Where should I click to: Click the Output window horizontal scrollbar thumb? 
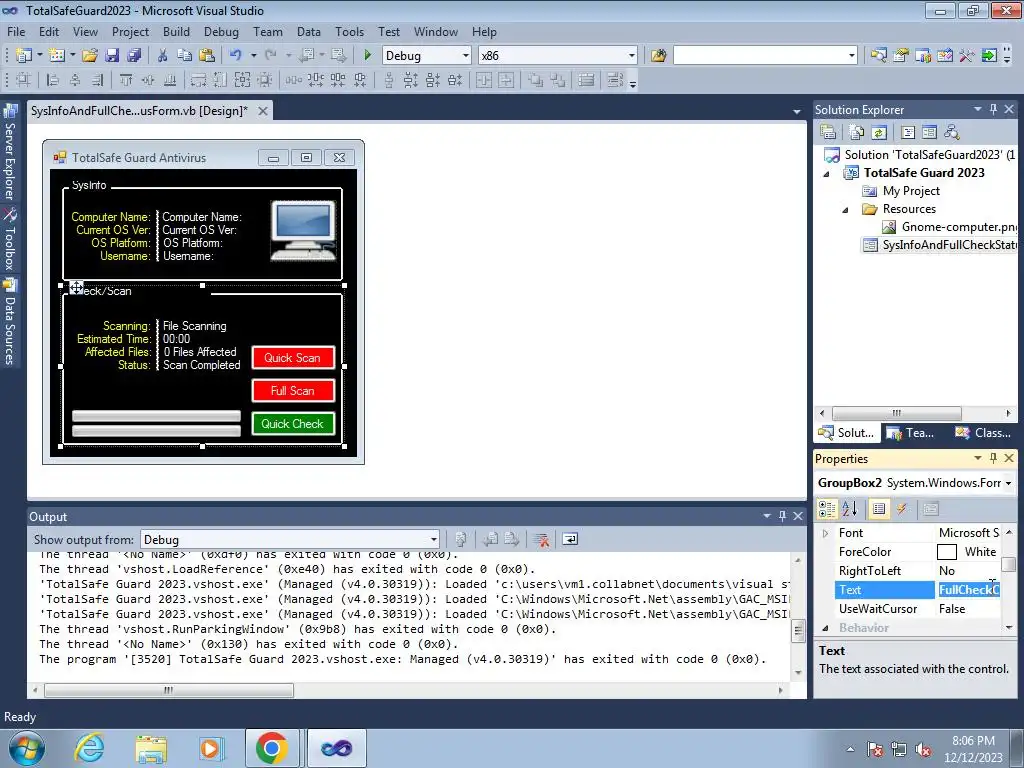[x=168, y=690]
